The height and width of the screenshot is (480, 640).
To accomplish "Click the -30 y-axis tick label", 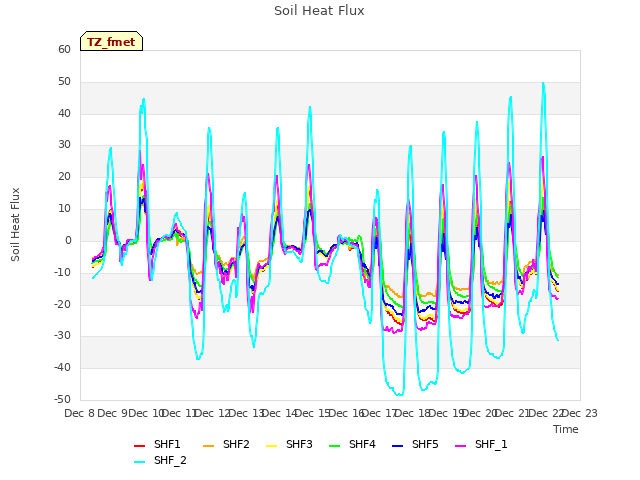I will pos(62,336).
